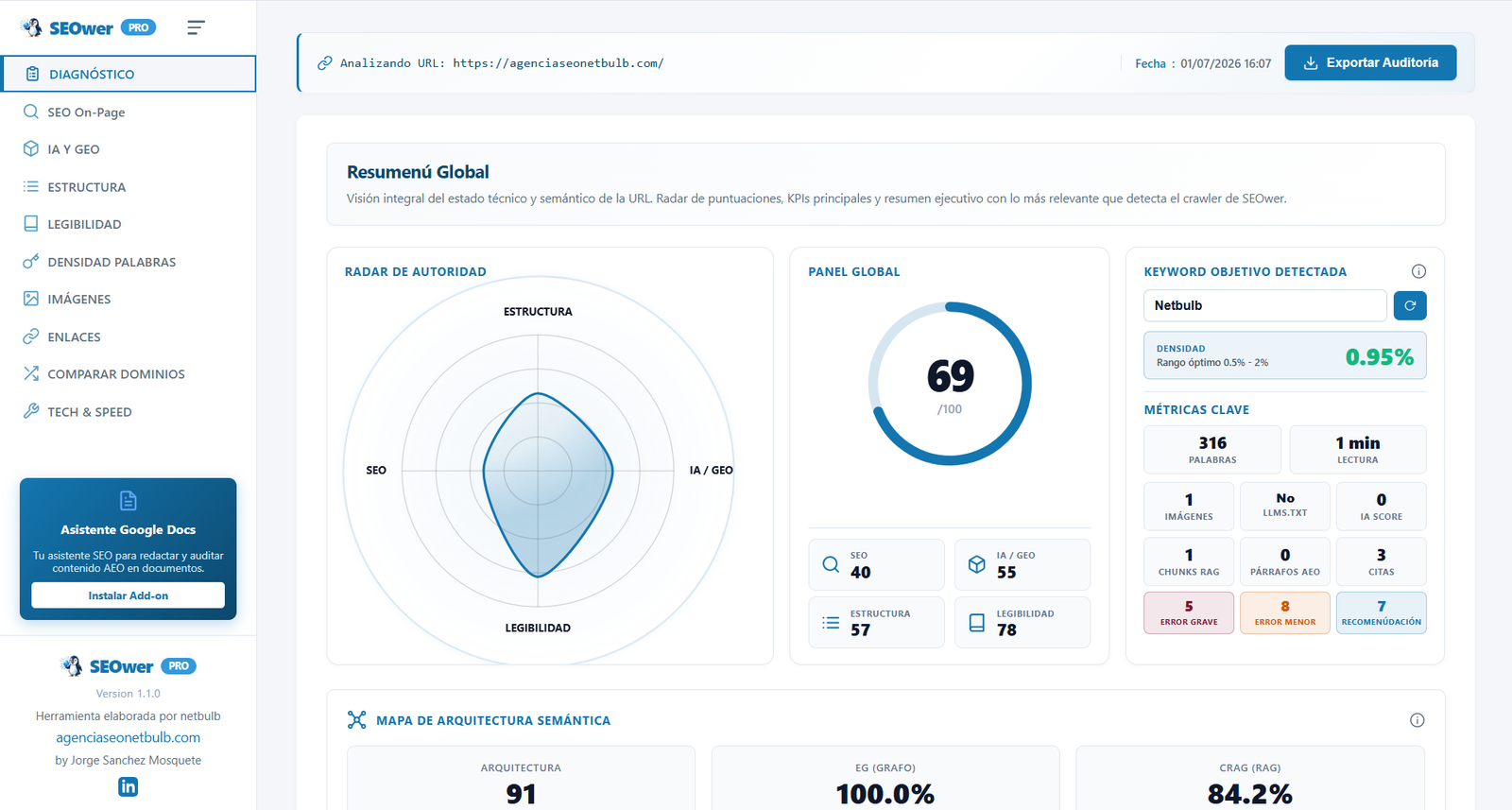The height and width of the screenshot is (810, 1512).
Task: Click the magnifier icon in SEO score card
Action: pos(831,564)
